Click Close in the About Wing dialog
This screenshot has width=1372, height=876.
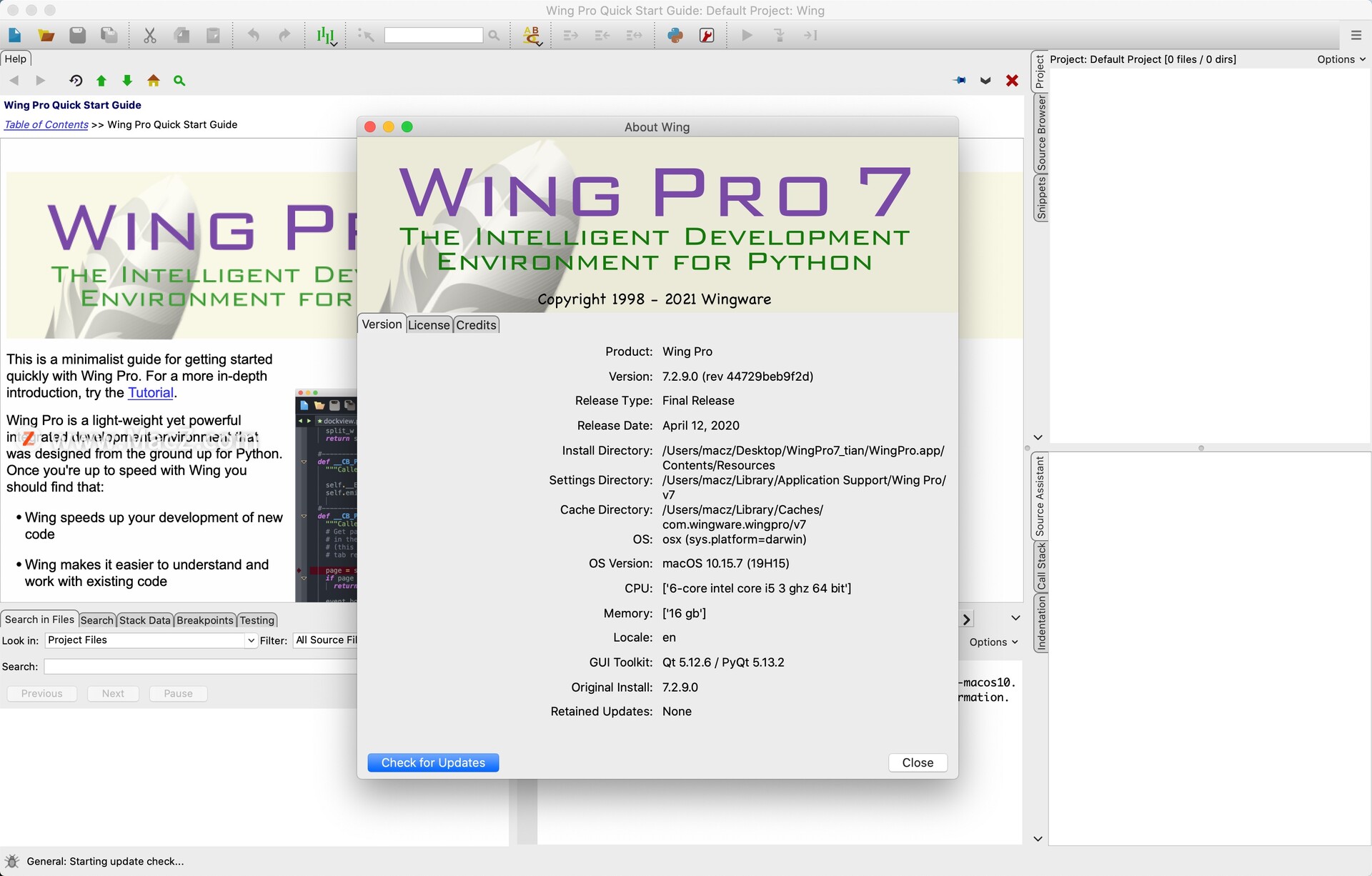click(x=918, y=763)
